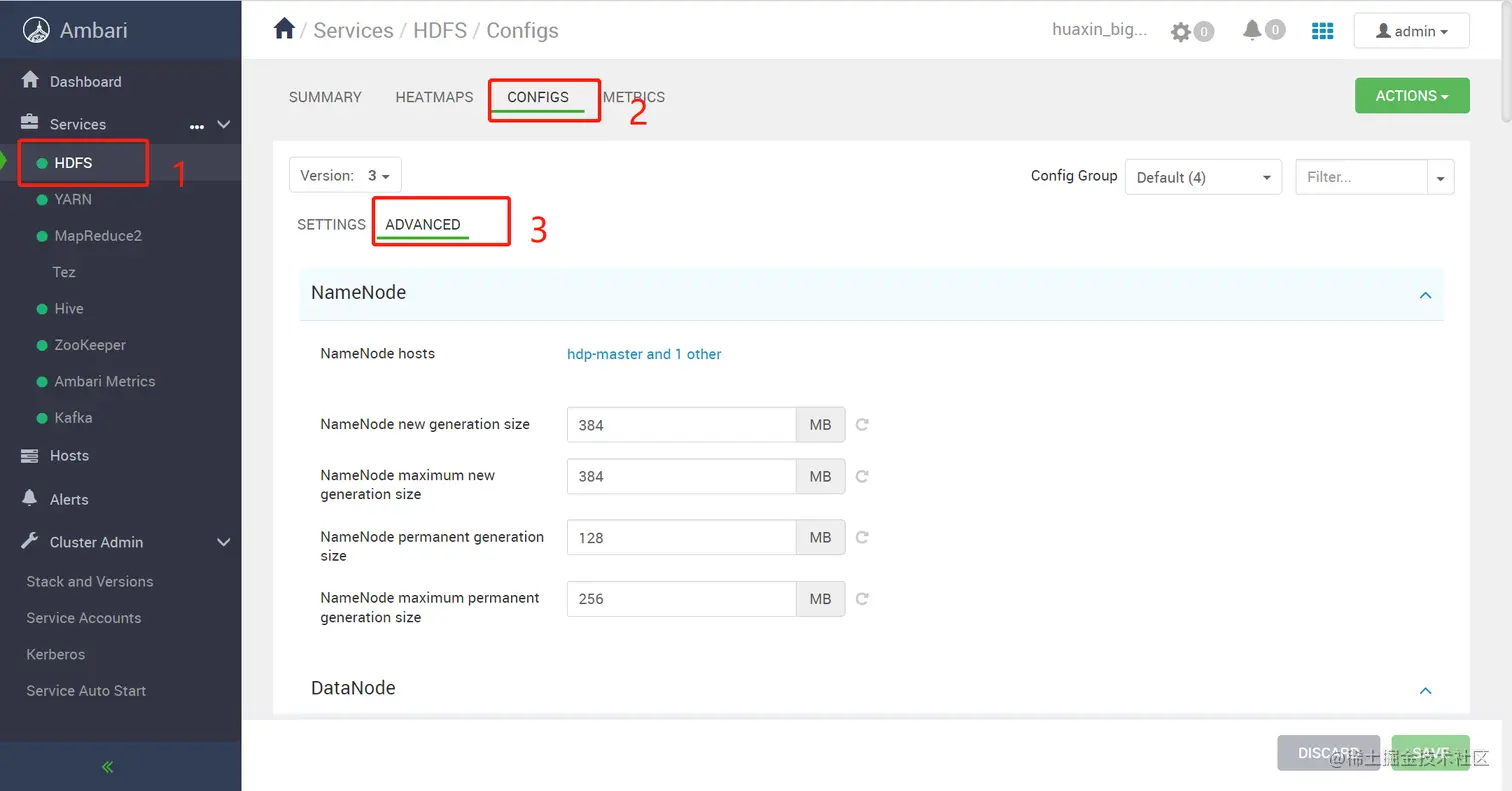Focus NameNode maximum permanent generation size field
Viewport: 1512px width, 791px height.
681,599
